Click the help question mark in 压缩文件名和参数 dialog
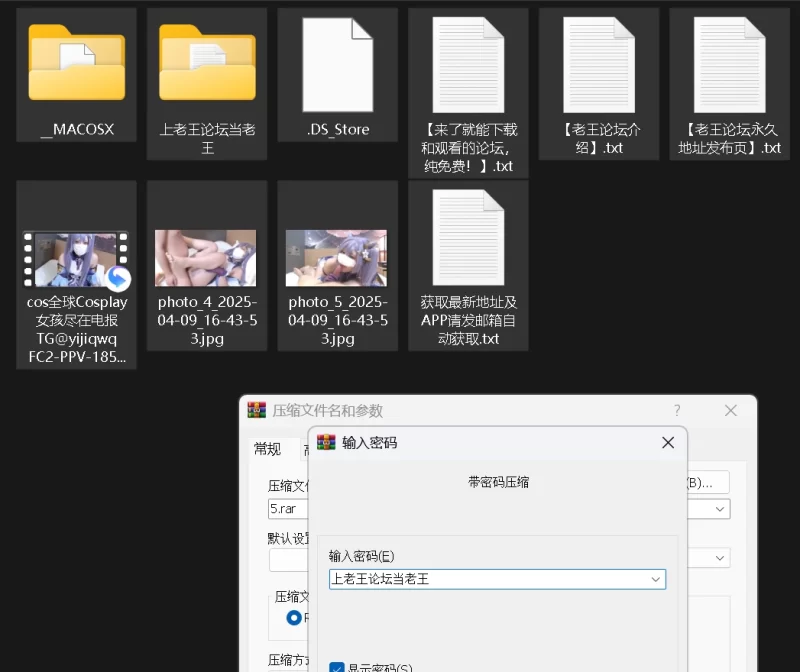The height and width of the screenshot is (672, 800). tap(677, 411)
